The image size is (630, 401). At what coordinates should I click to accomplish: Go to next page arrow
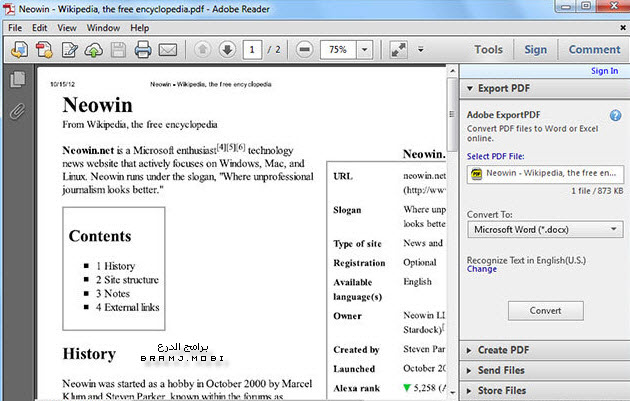click(227, 49)
